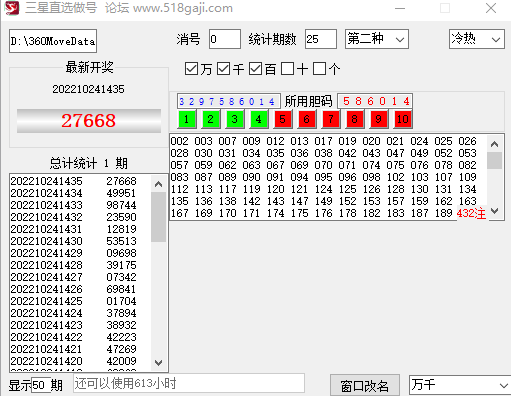Select history row 202210241428 with 39175

pyautogui.click(x=74, y=265)
